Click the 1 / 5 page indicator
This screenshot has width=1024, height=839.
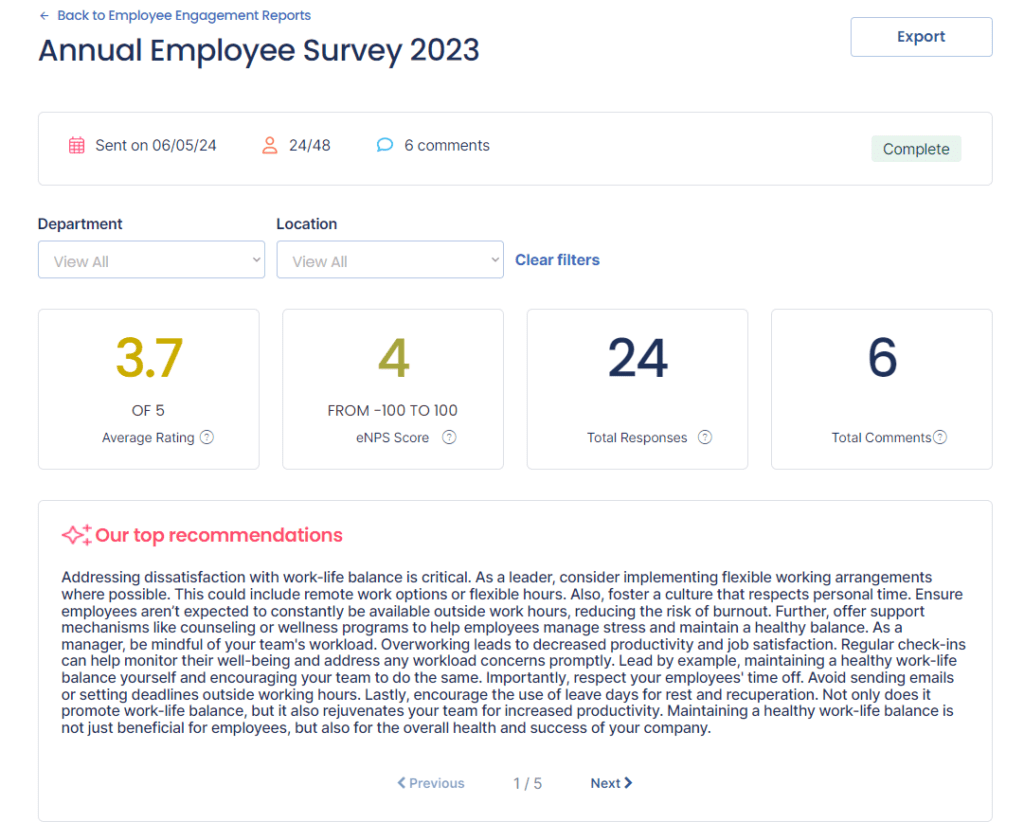(527, 783)
